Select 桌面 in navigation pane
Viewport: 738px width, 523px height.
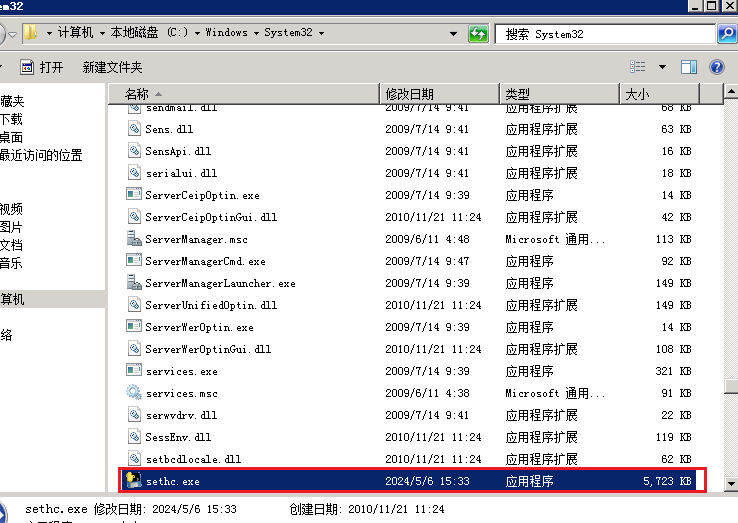[x=11, y=137]
